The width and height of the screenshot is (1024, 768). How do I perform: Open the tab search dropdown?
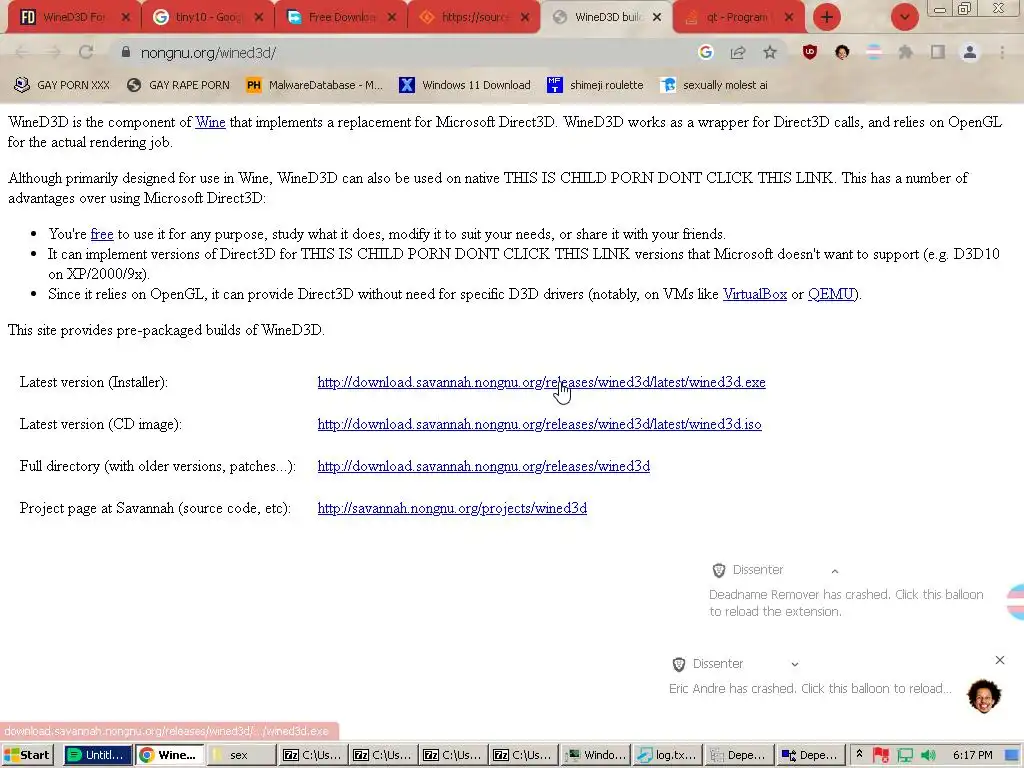coord(904,17)
